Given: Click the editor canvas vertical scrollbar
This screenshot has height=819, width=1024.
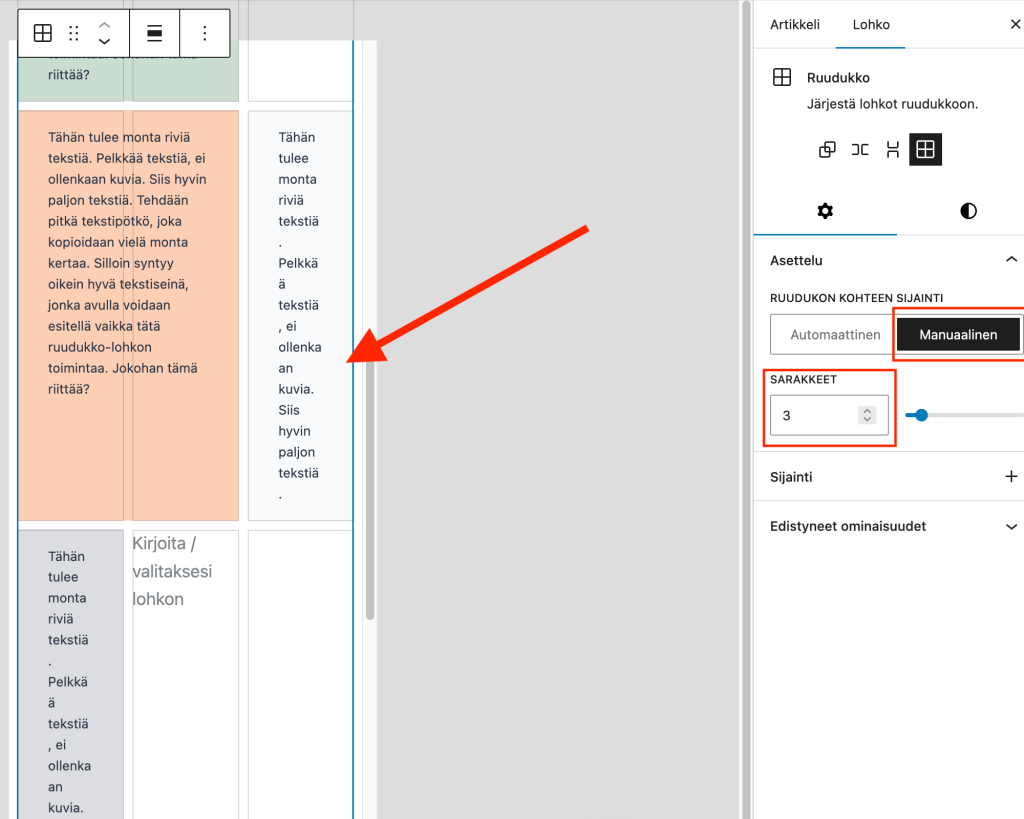Looking at the screenshot, I should (370, 490).
